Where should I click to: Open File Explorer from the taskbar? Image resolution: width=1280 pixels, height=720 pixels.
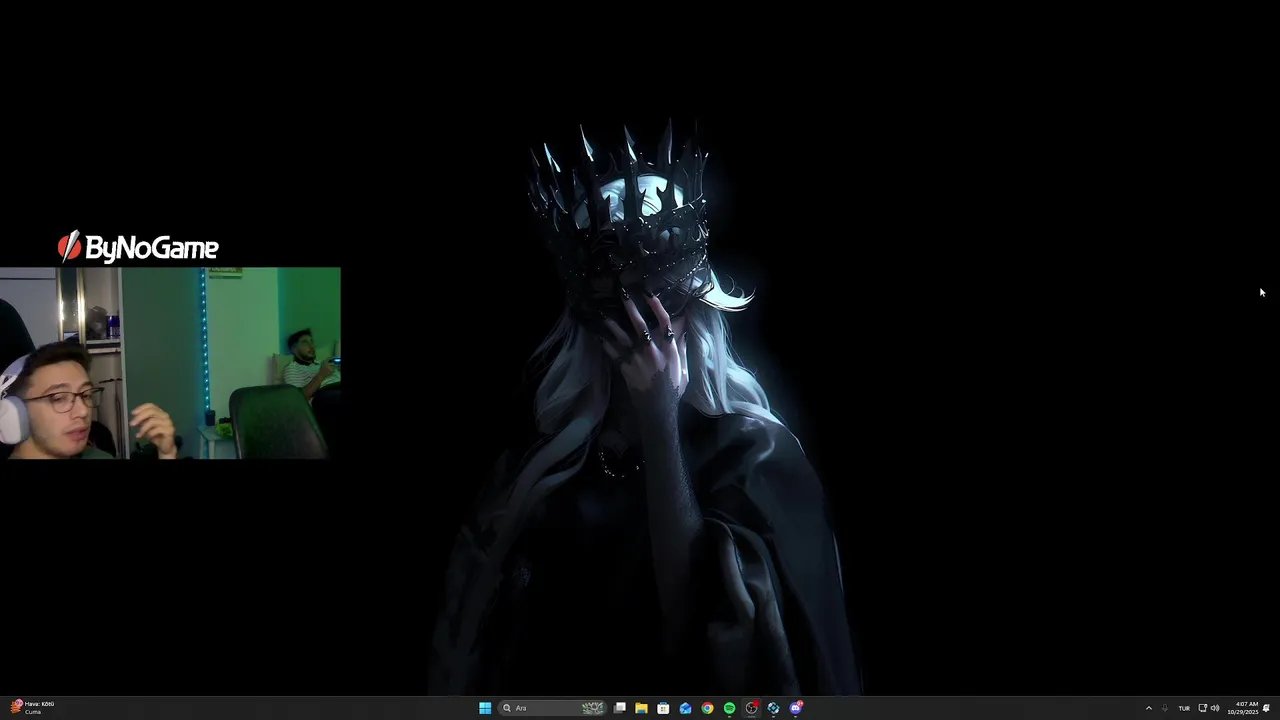pyautogui.click(x=641, y=708)
